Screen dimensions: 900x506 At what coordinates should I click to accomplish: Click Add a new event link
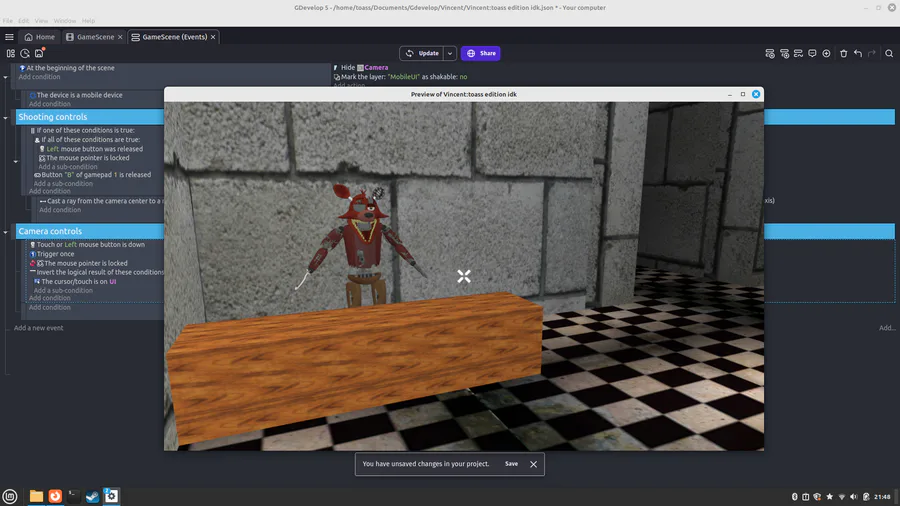(38, 328)
